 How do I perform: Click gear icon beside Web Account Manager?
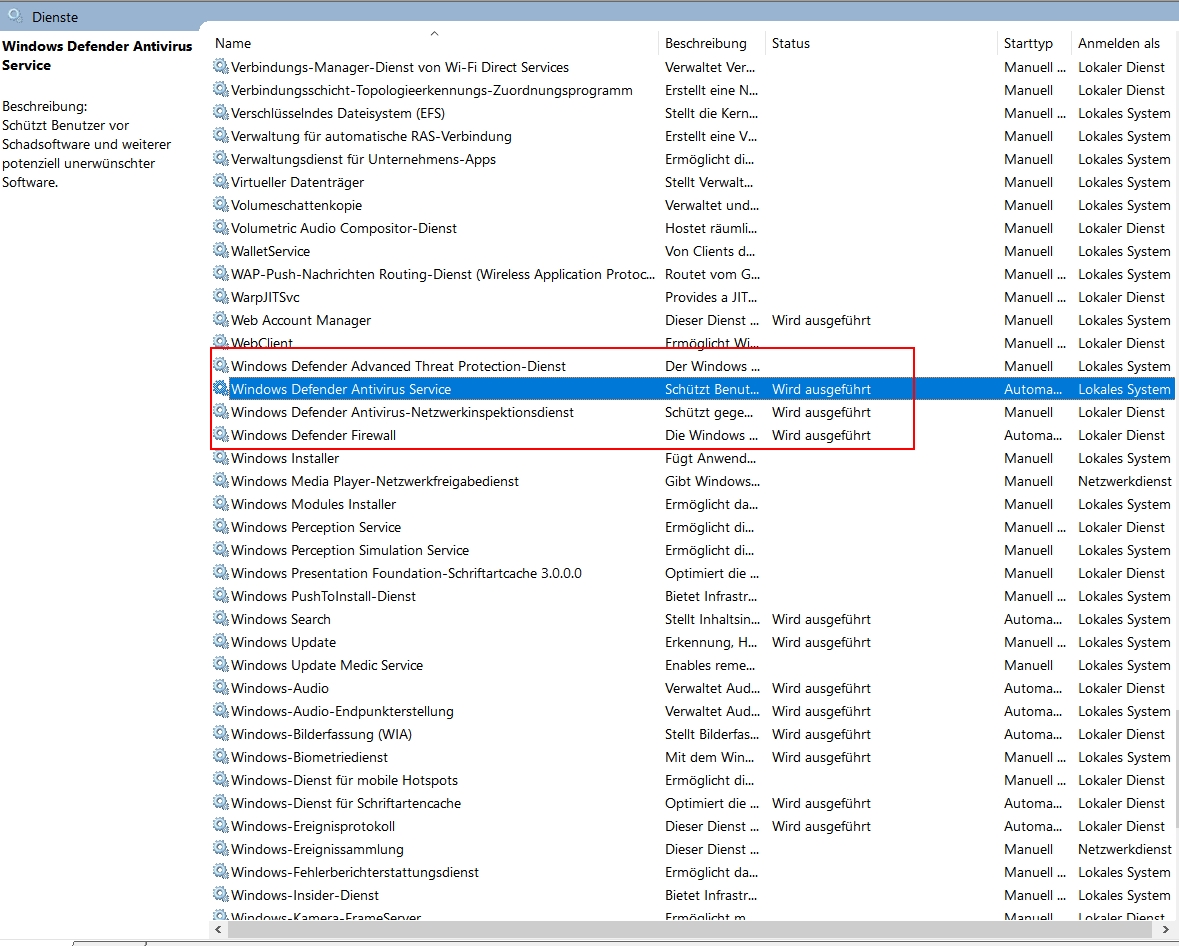[x=220, y=320]
